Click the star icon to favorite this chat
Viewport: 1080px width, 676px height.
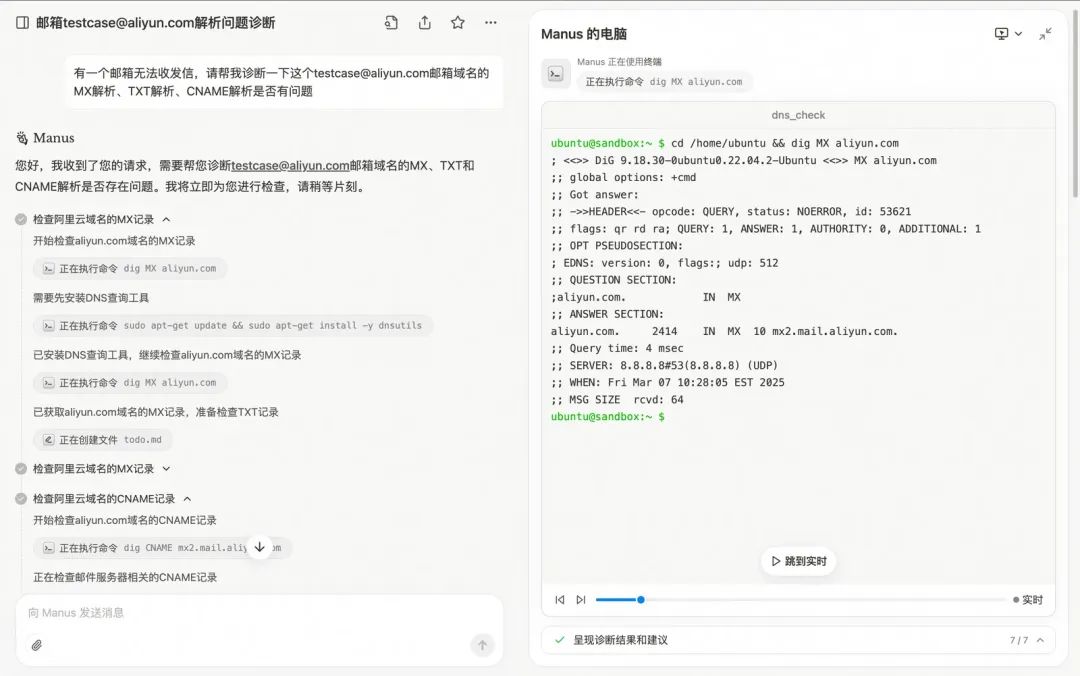[x=458, y=22]
